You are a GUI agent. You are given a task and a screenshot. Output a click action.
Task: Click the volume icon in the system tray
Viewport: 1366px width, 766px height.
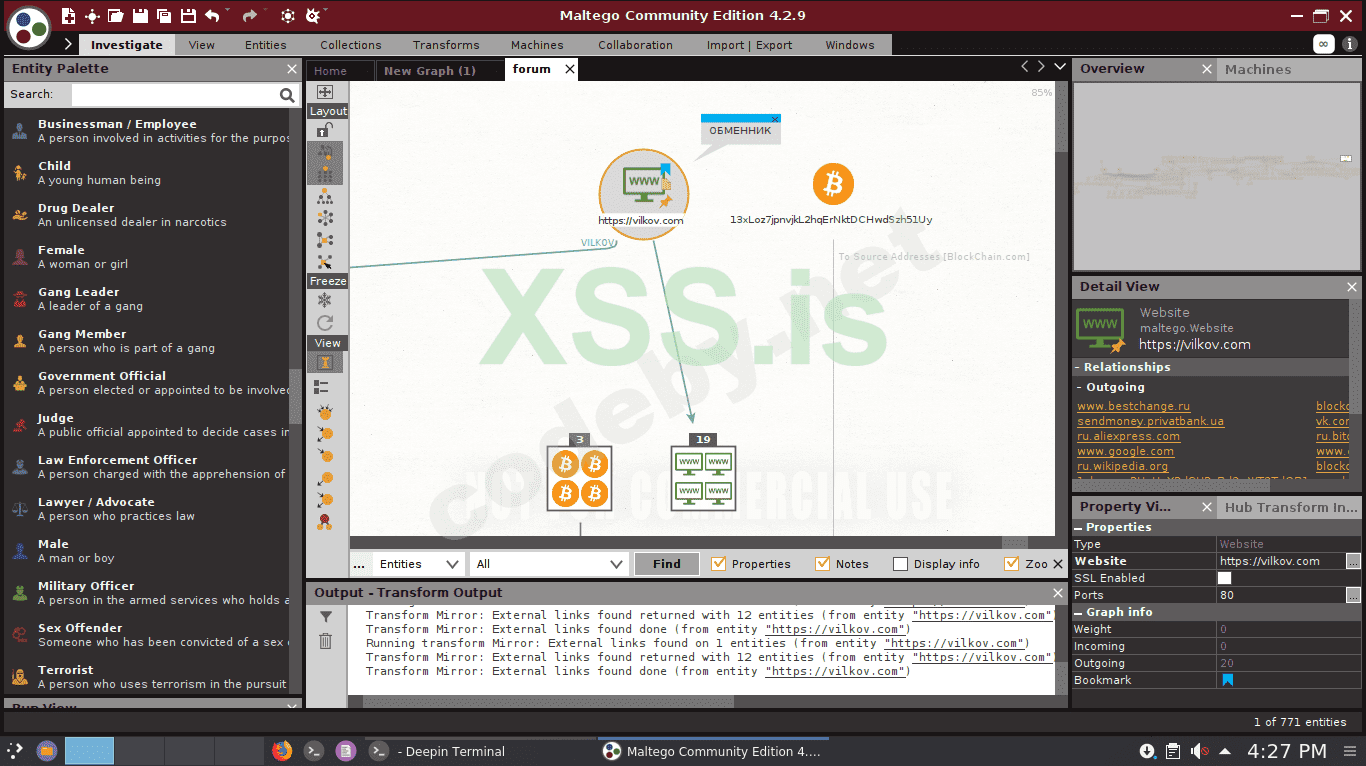[x=1200, y=751]
